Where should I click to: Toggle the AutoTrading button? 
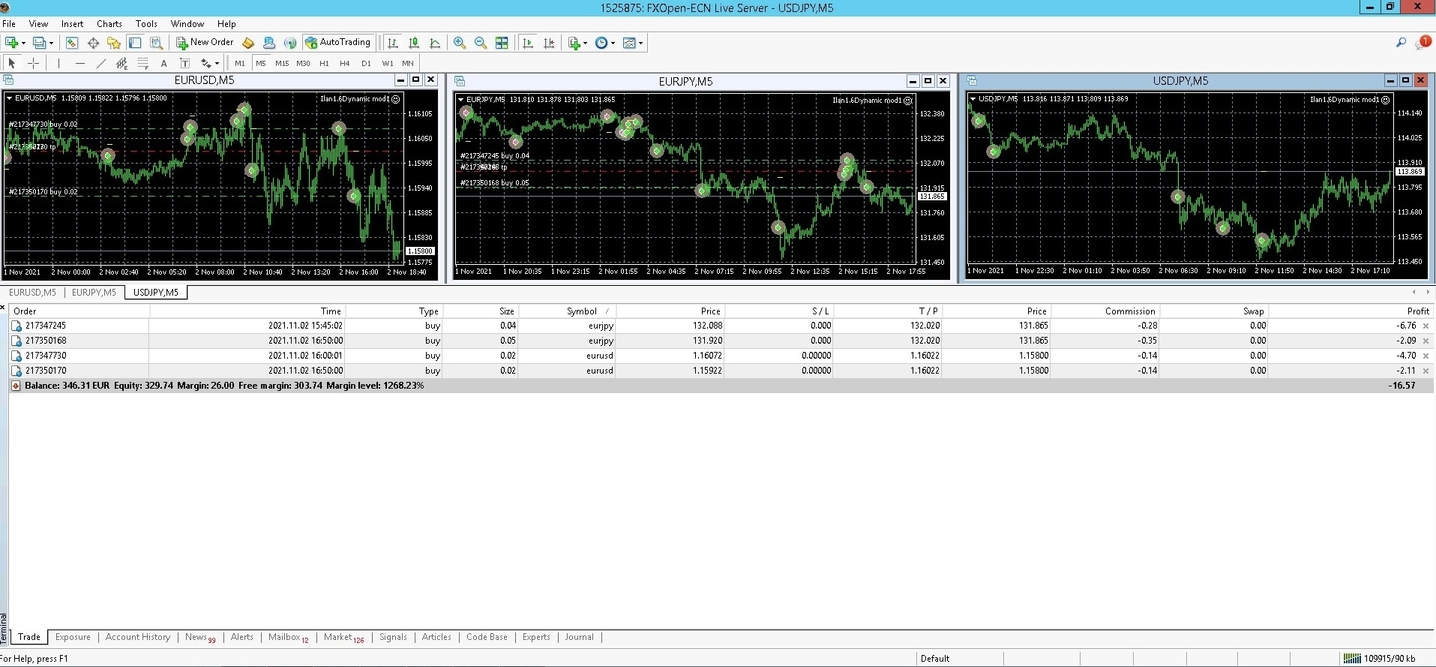339,42
